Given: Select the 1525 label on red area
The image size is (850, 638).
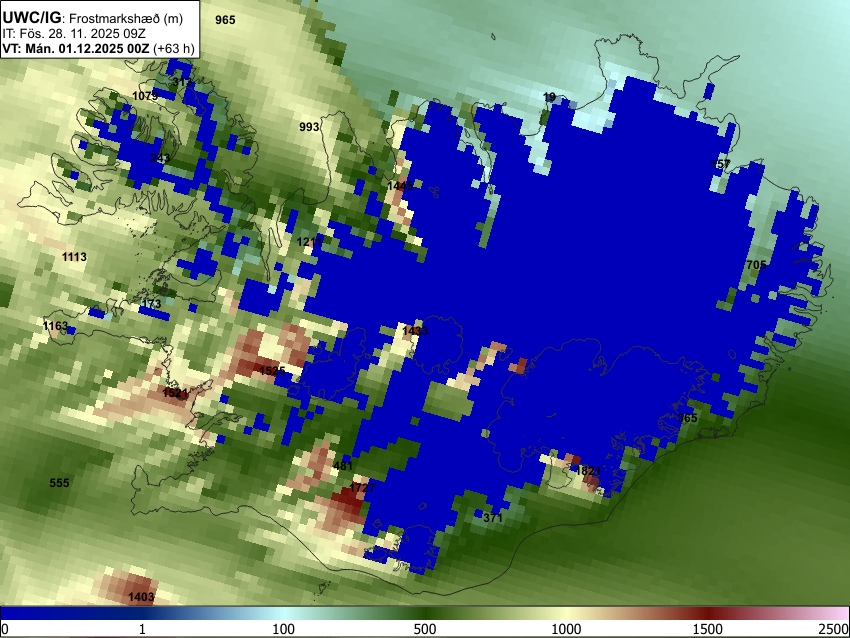Looking at the screenshot, I should tap(272, 371).
